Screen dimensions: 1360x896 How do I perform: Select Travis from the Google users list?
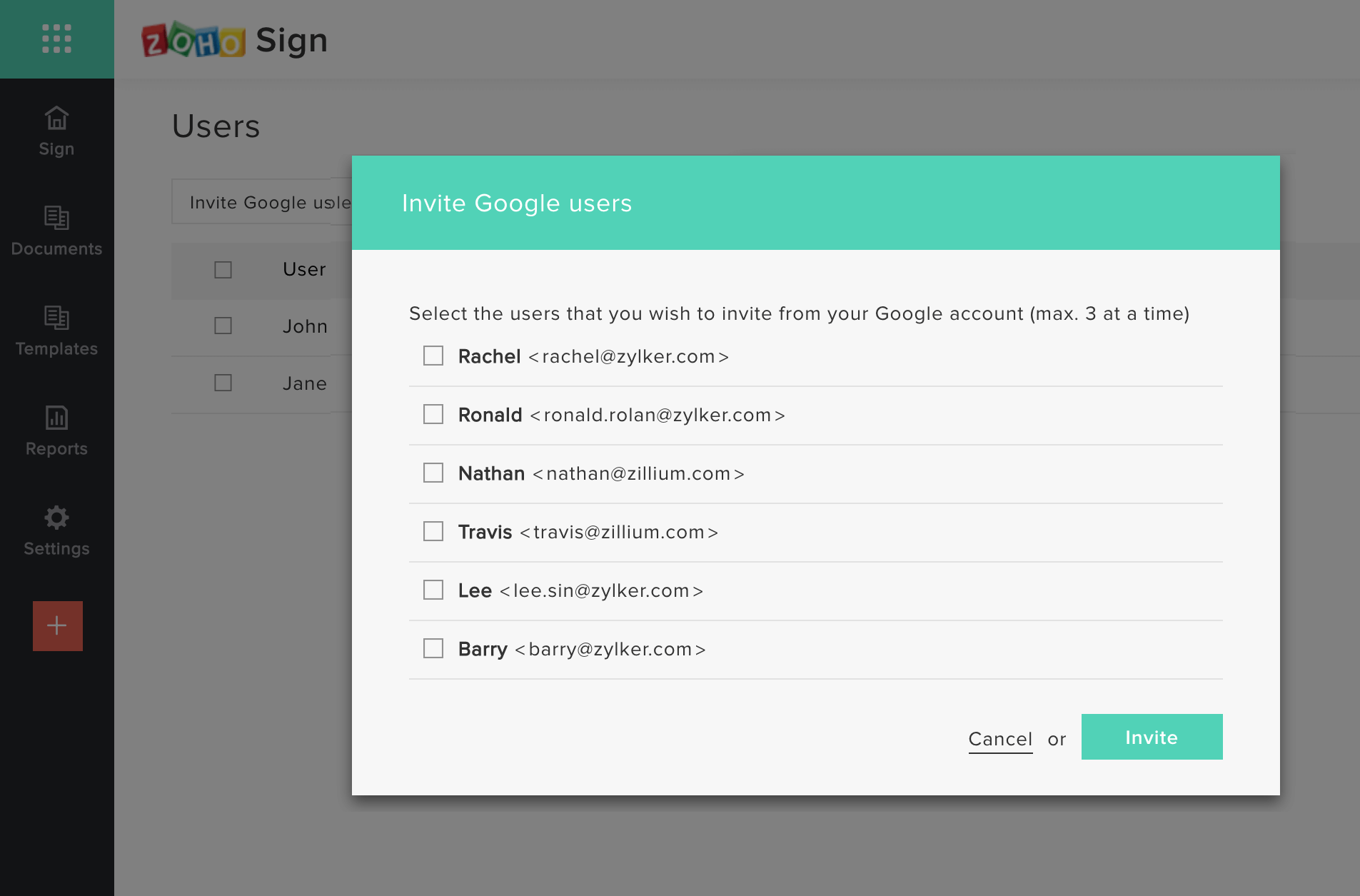[x=434, y=530]
